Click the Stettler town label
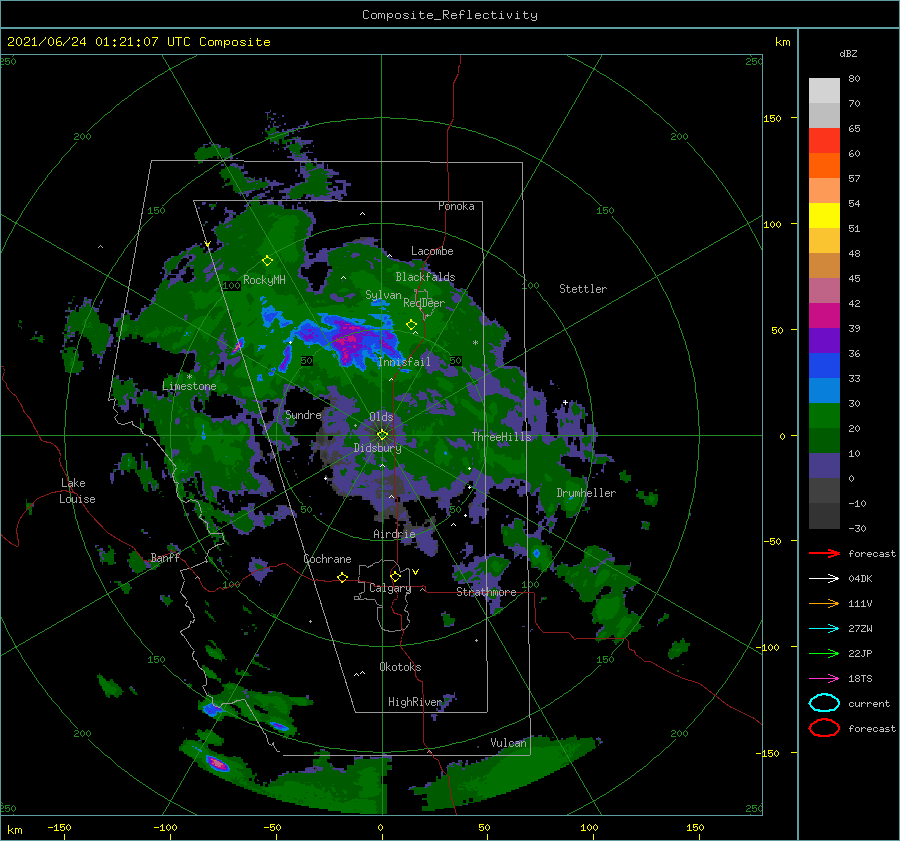The image size is (900, 841). (x=583, y=289)
